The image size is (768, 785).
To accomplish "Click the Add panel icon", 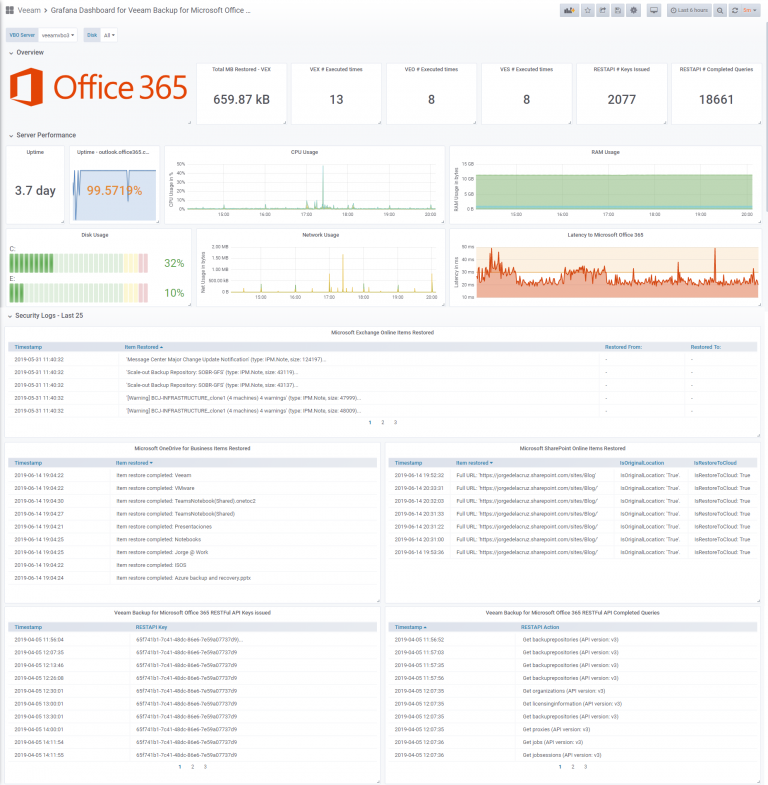I will pyautogui.click(x=569, y=11).
